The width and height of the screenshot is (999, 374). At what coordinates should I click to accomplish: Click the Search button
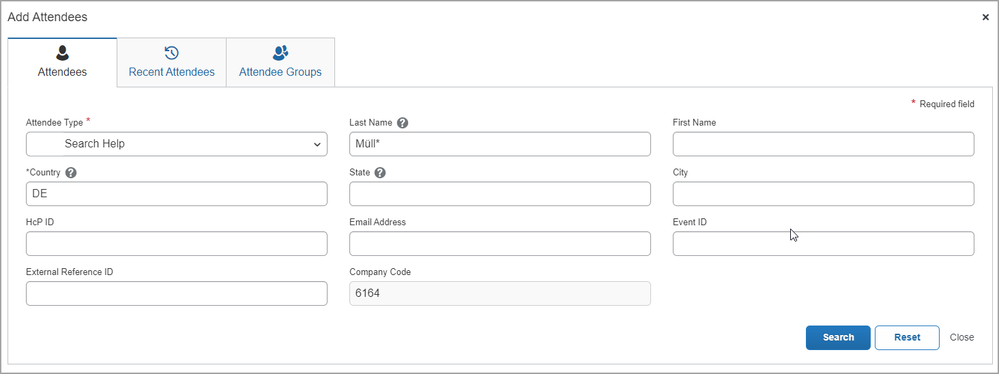tap(838, 338)
